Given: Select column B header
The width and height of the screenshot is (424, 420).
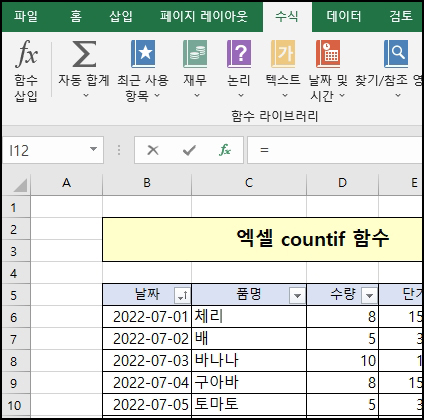Looking at the screenshot, I should [x=147, y=183].
